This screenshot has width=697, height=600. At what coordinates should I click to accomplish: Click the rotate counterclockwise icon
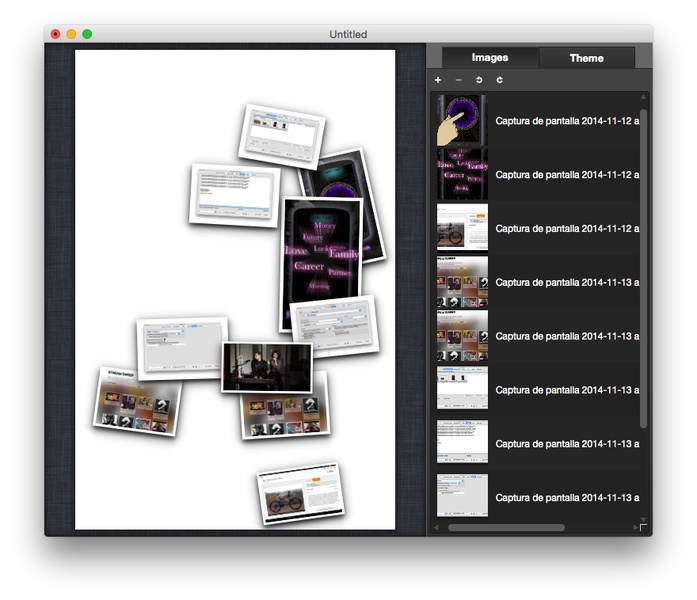(x=479, y=80)
